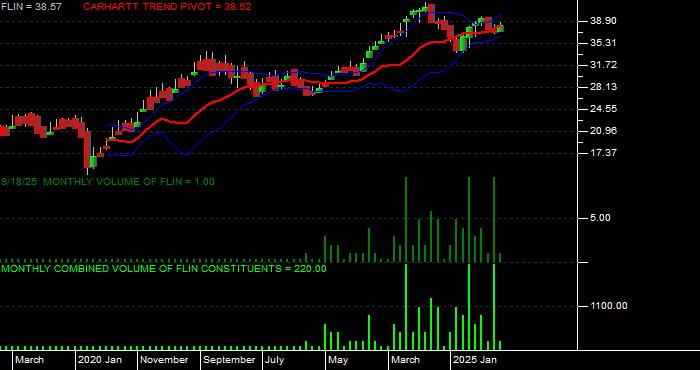Click the March label at the timeline's left end
The width and height of the screenshot is (700, 370).
tap(29, 360)
